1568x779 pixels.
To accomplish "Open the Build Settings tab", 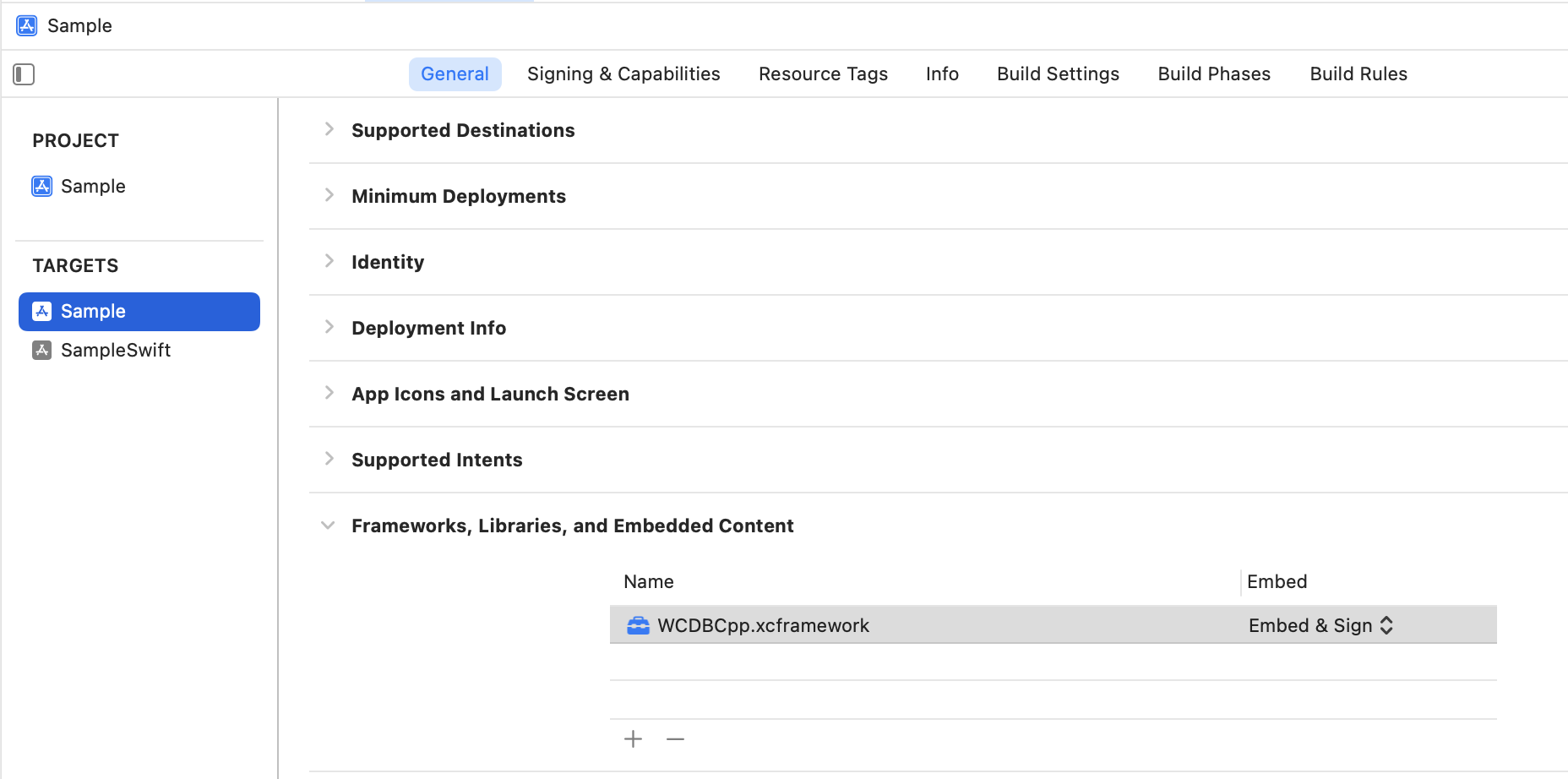I will pos(1058,74).
